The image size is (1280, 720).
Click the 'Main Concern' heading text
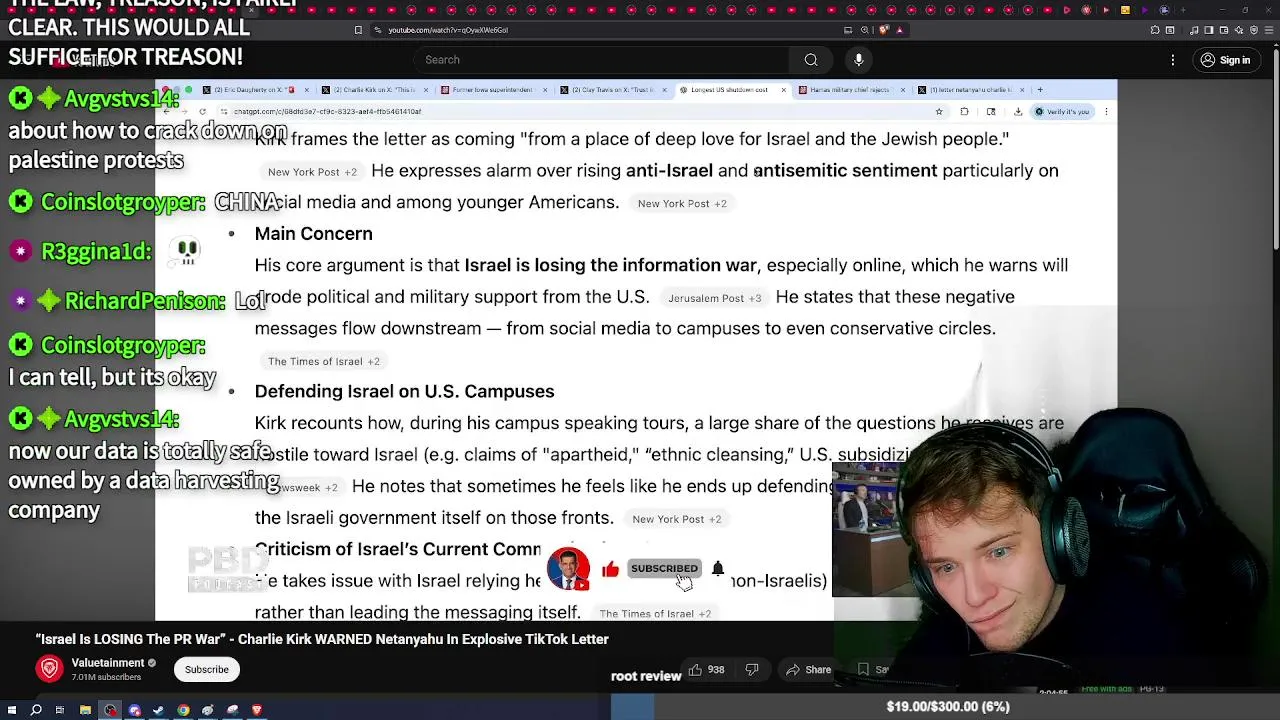pos(313,233)
